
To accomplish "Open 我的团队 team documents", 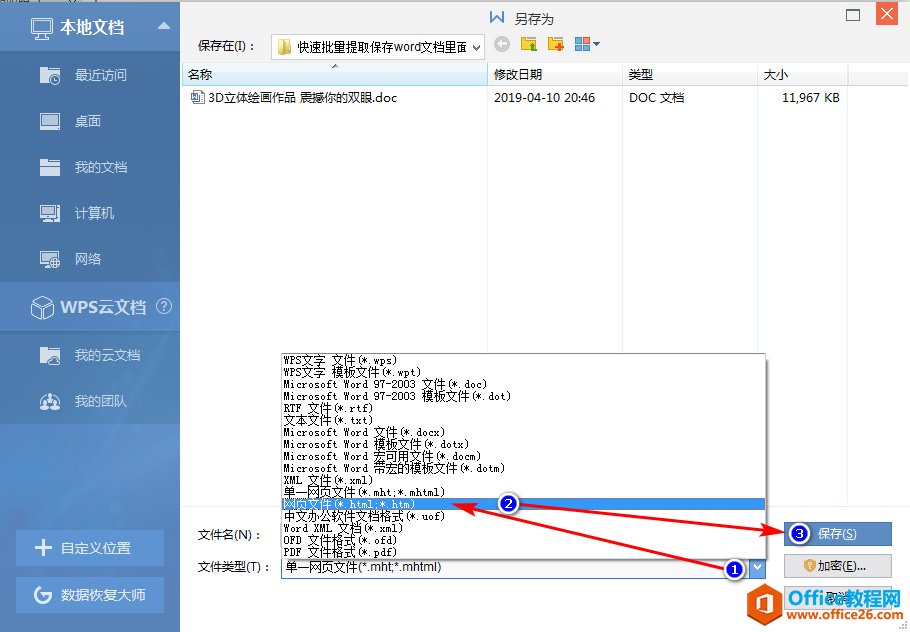I will coord(89,401).
